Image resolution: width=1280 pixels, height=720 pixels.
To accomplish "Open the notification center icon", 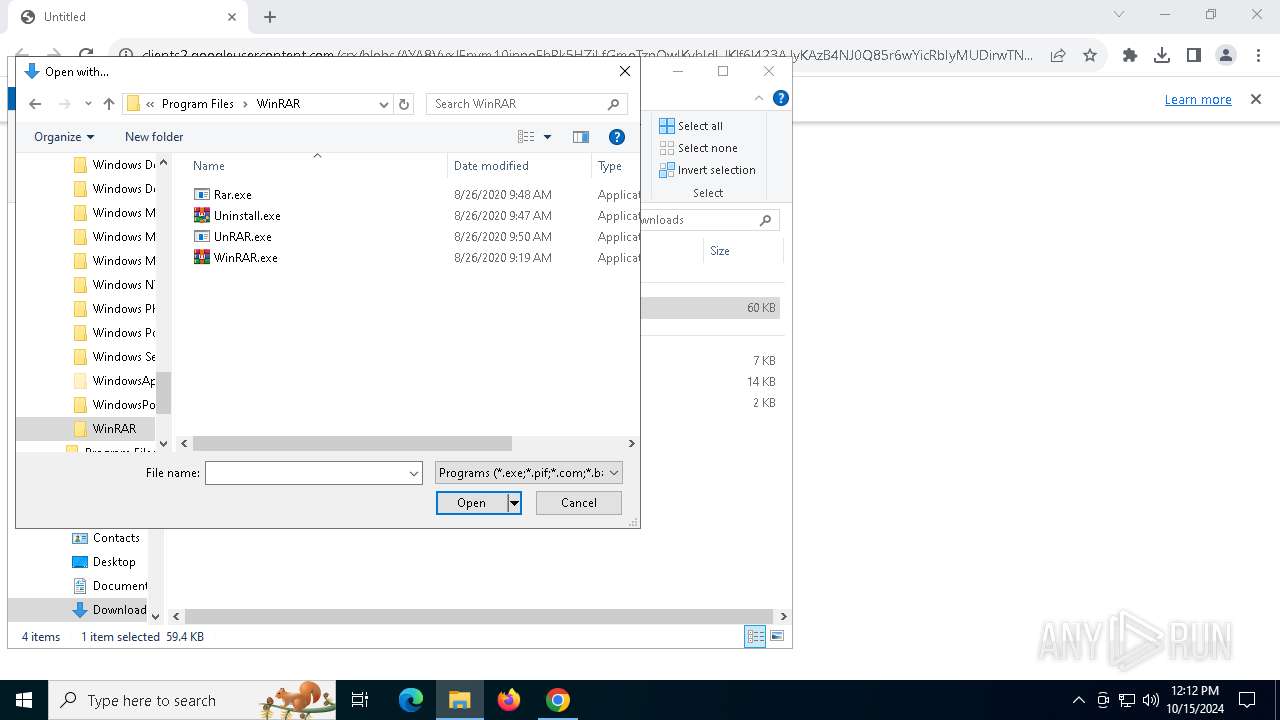I will [x=1247, y=700].
